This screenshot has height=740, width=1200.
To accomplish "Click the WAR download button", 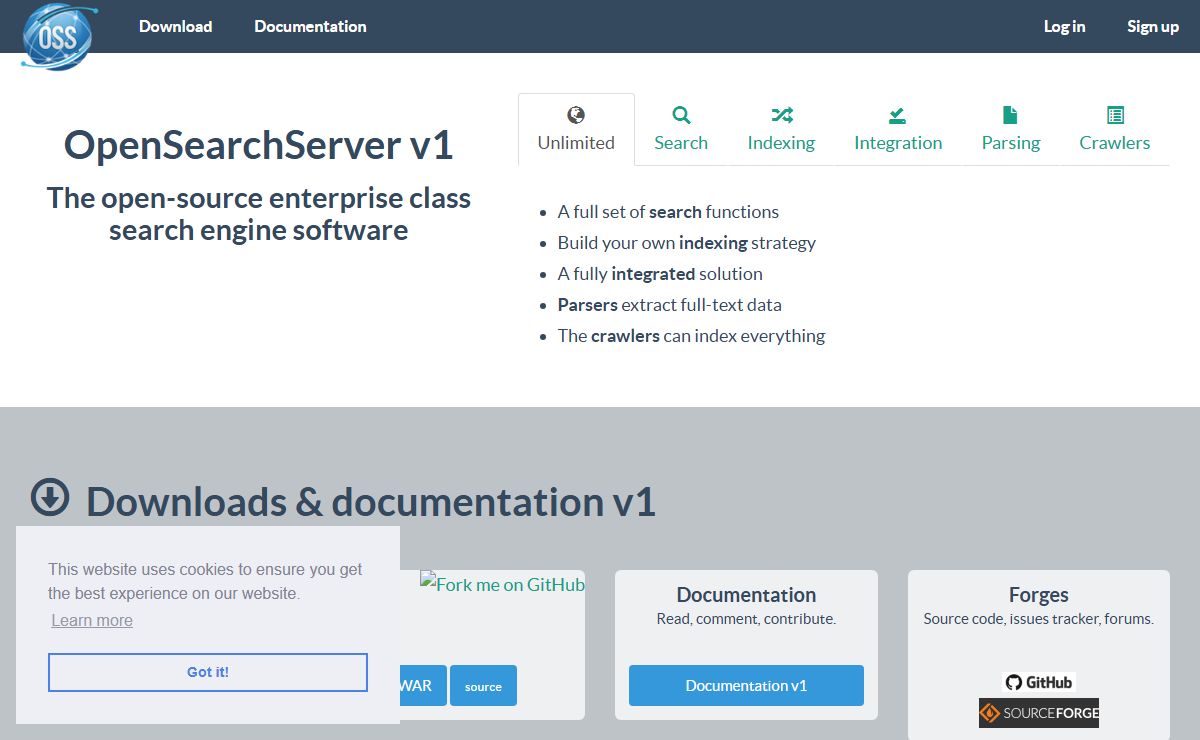I will click(422, 686).
